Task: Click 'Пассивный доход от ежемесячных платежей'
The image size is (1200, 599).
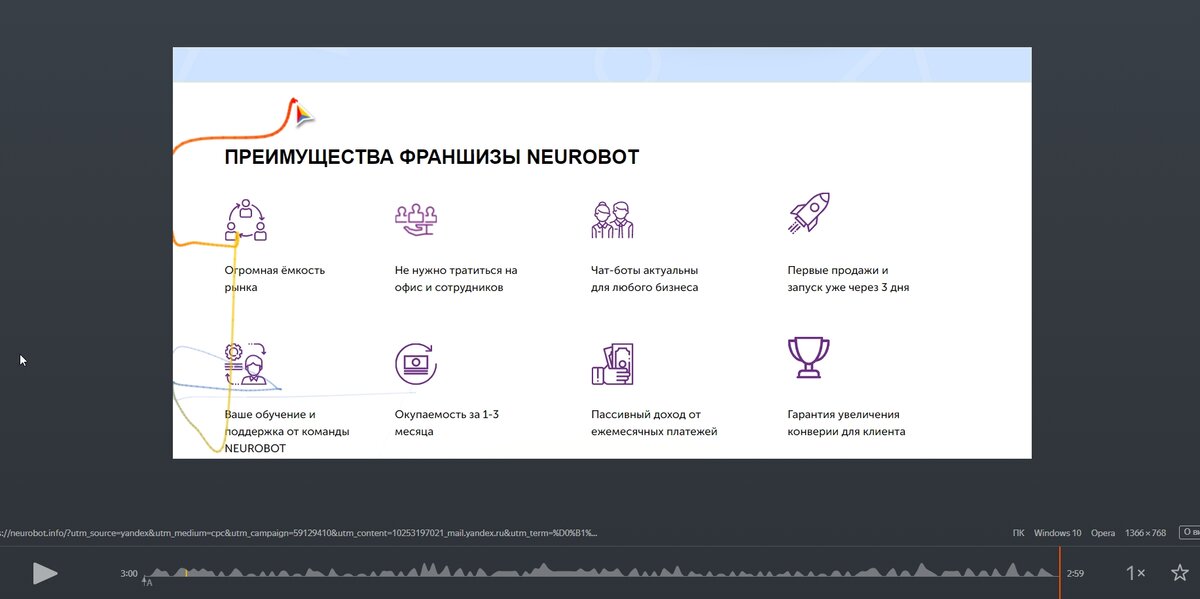Action: (654, 423)
